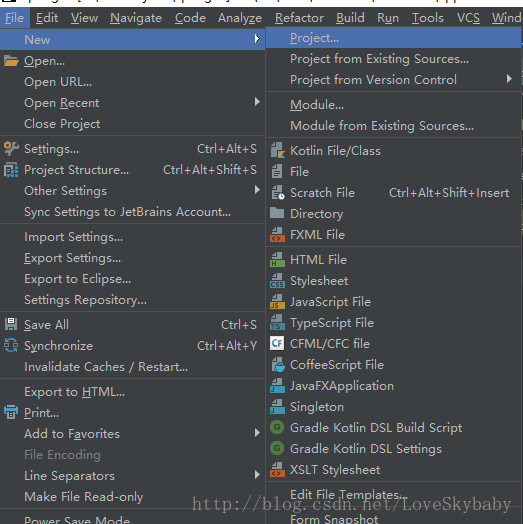Open Settings Repository...

pos(132,300)
